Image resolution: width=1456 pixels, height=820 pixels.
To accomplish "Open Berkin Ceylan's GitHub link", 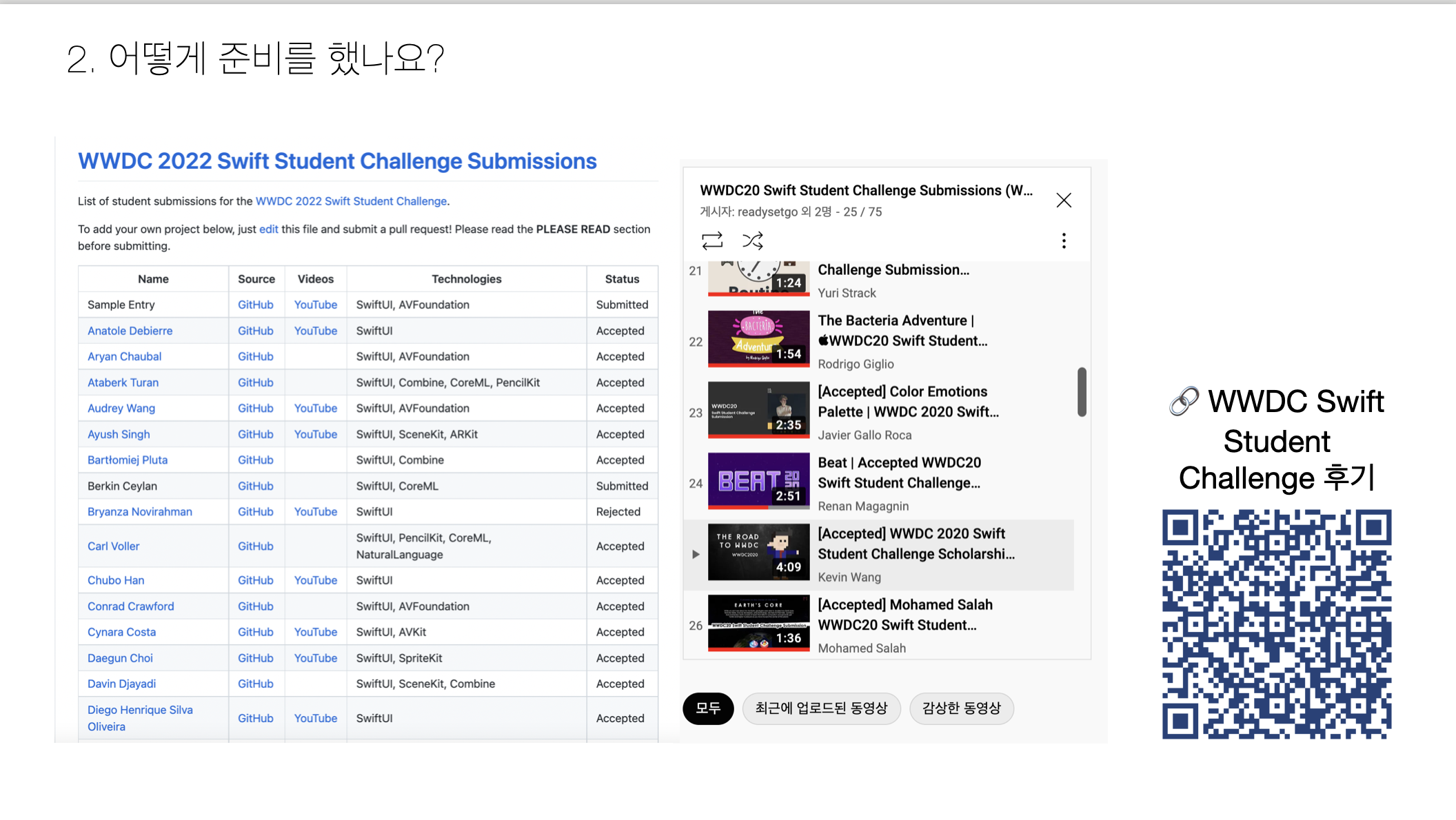I will click(x=256, y=486).
